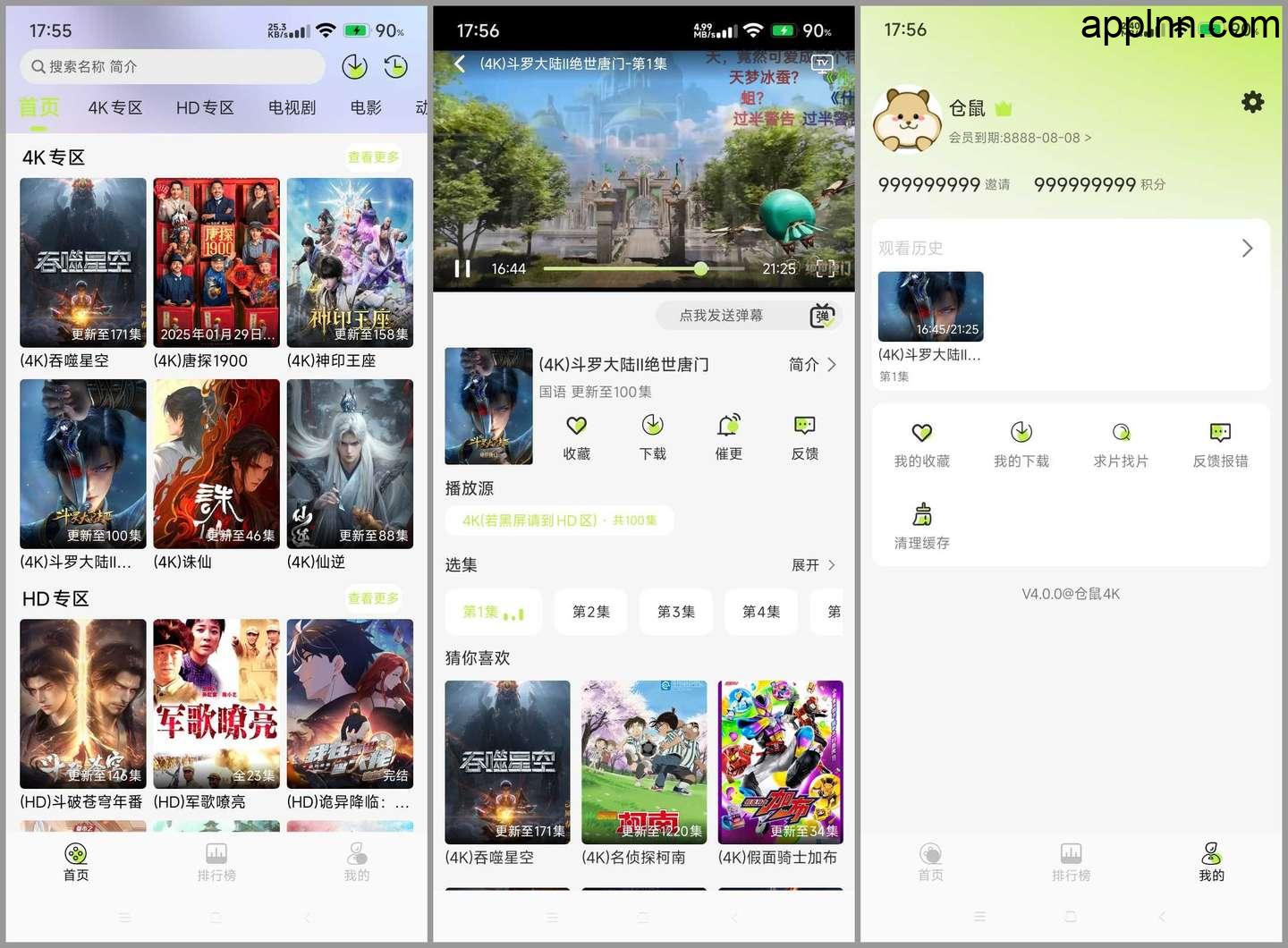
Task: Select episode 第1集
Action: 494,612
